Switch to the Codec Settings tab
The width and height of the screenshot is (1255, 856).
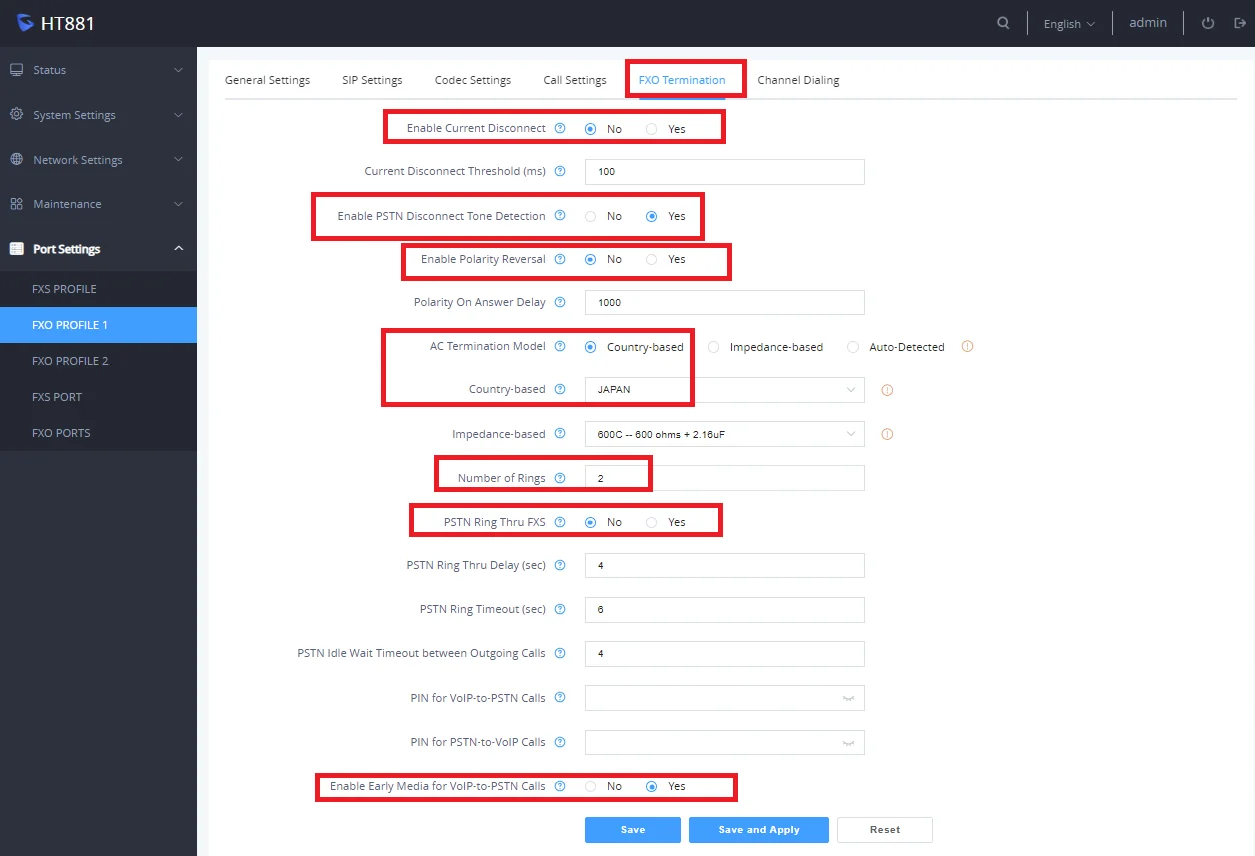pyautogui.click(x=473, y=80)
